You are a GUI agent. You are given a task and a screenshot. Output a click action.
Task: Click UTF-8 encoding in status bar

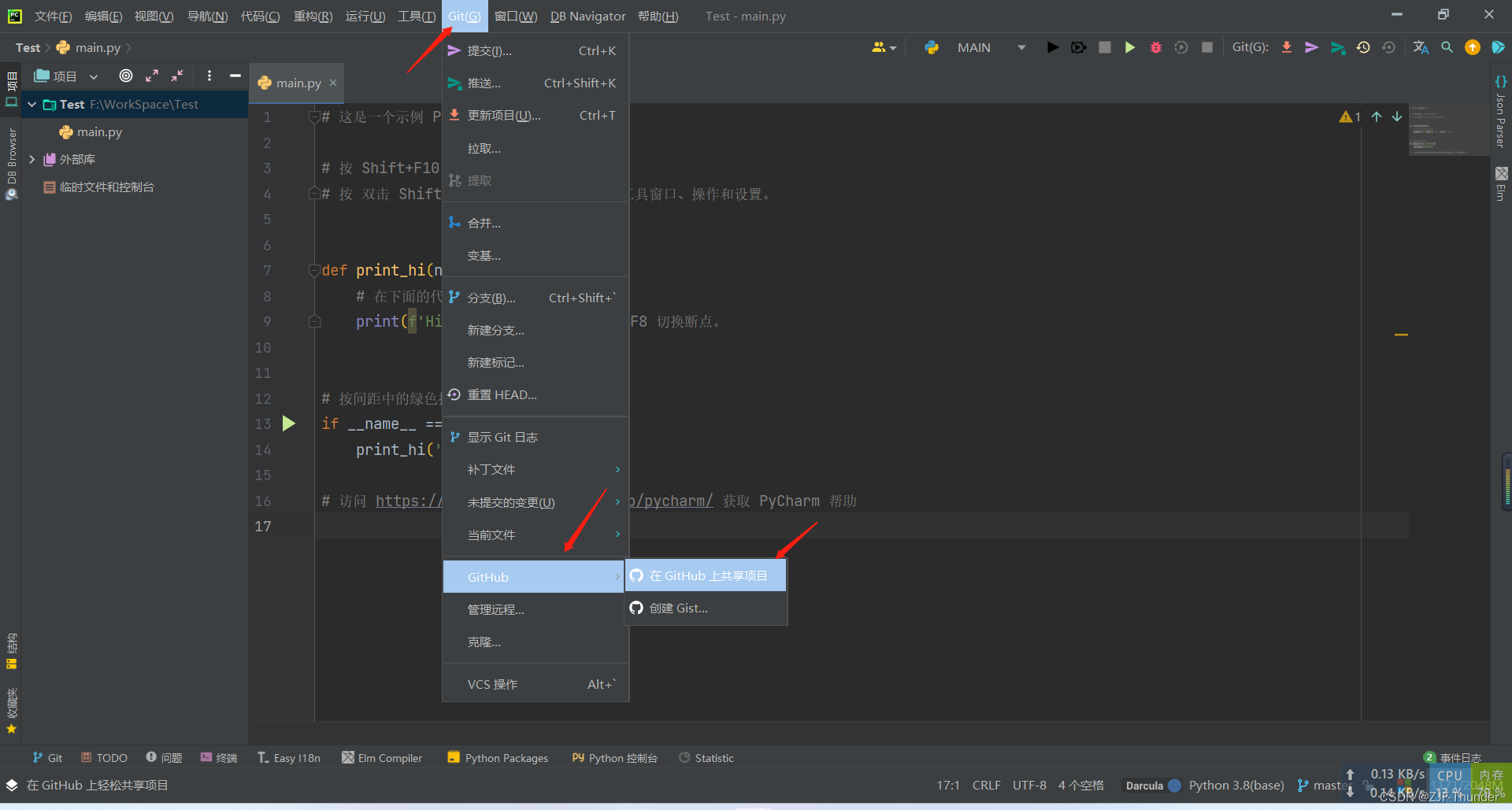[1029, 785]
